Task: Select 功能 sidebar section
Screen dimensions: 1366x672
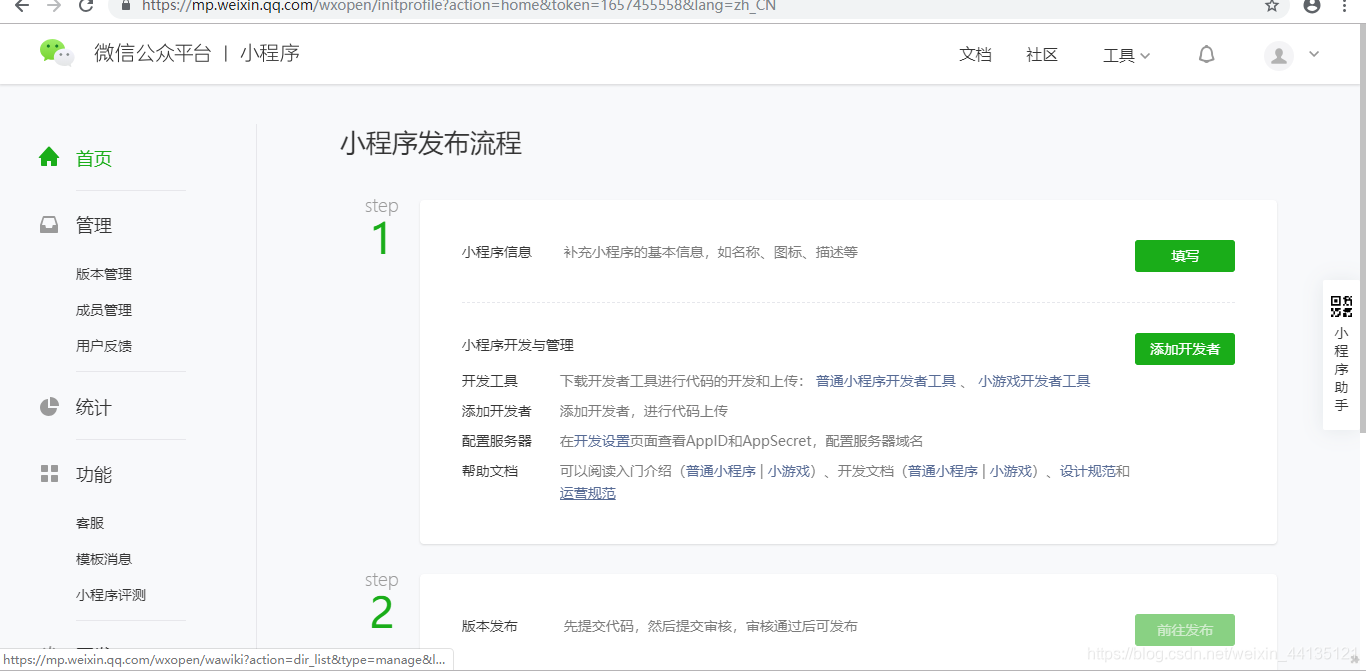Action: 94,475
